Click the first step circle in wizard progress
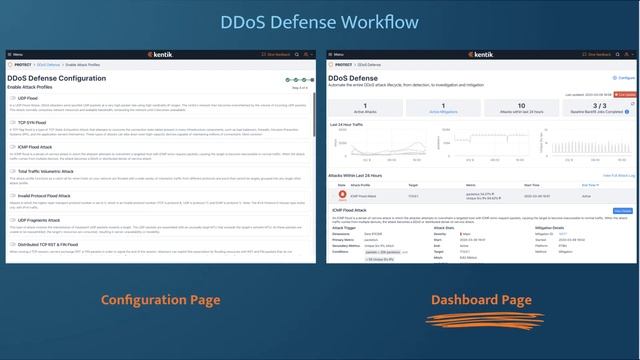640x360 pixels. click(288, 80)
